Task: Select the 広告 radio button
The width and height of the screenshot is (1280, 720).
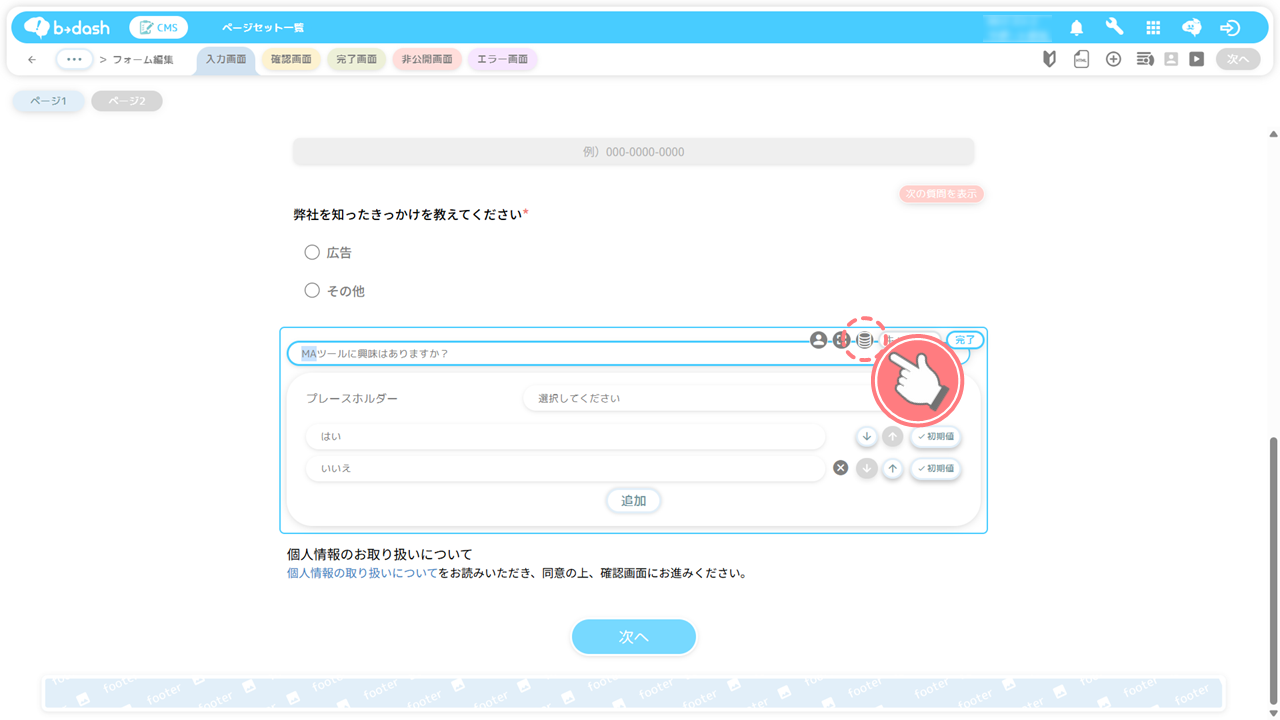Action: (x=312, y=253)
